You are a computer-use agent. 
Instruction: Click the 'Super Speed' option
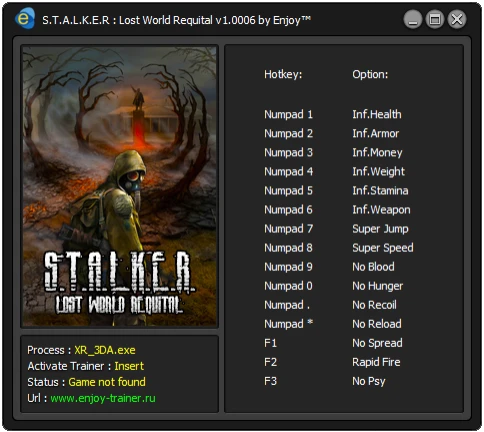[x=383, y=248]
